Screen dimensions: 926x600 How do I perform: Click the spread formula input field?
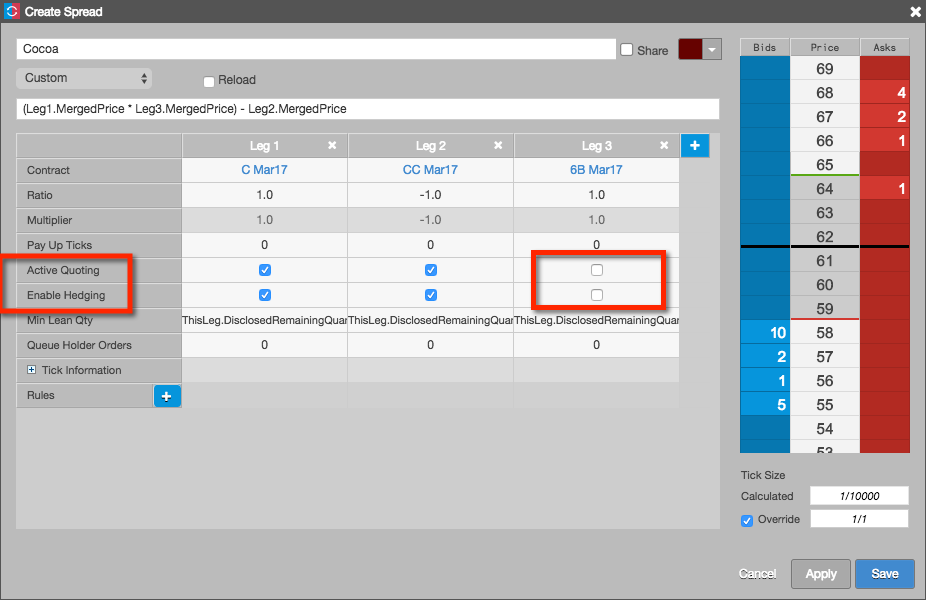367,109
